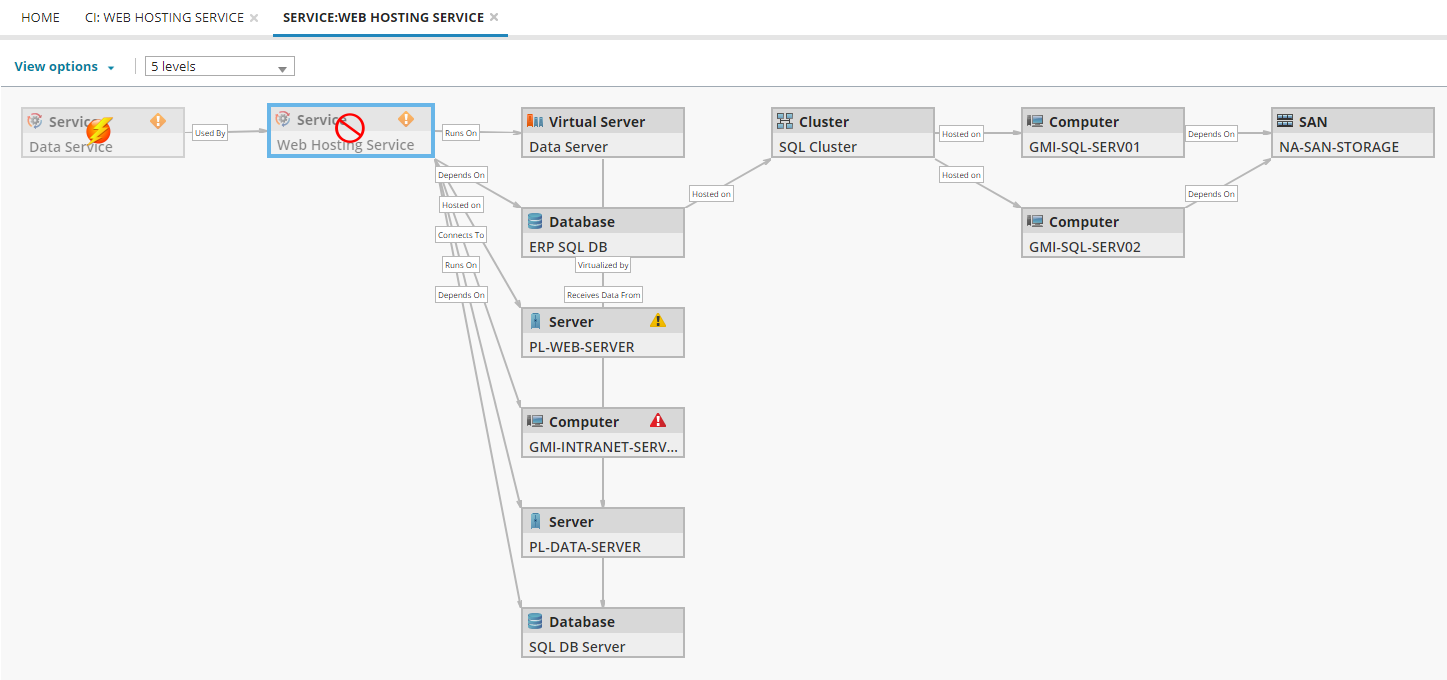Viewport: 1447px width, 680px height.
Task: Click the lightning bolt icon on Data Service
Action: [98, 128]
